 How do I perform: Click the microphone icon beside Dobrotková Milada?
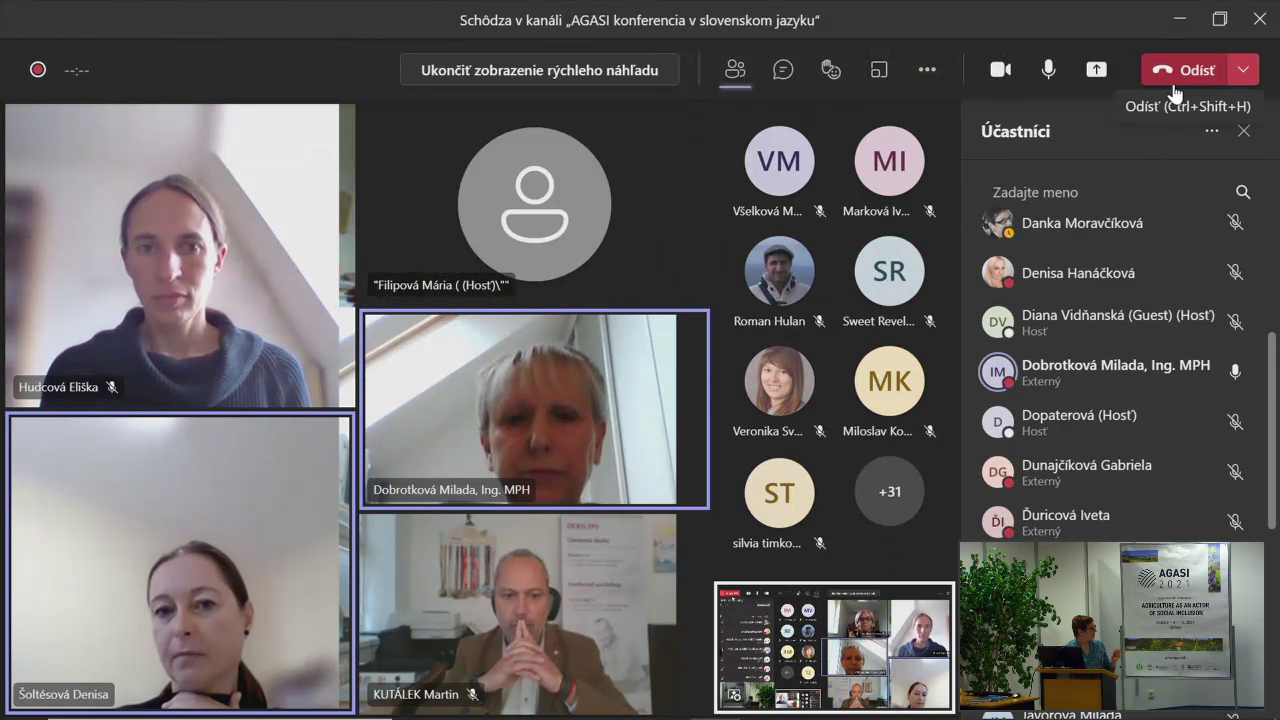[1235, 372]
